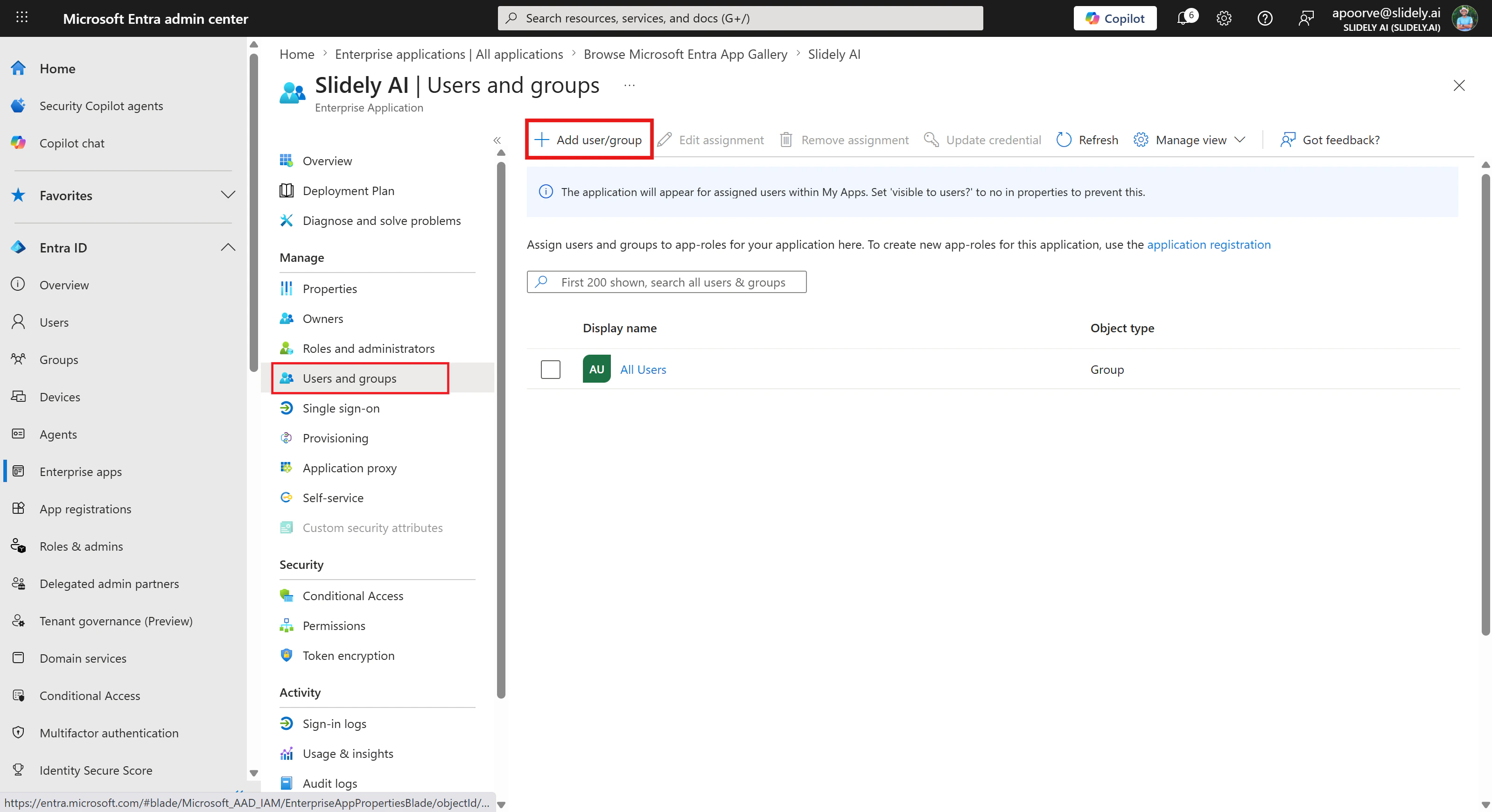This screenshot has width=1492, height=812.
Task: Launch Copilot from the header
Action: 1115,19
